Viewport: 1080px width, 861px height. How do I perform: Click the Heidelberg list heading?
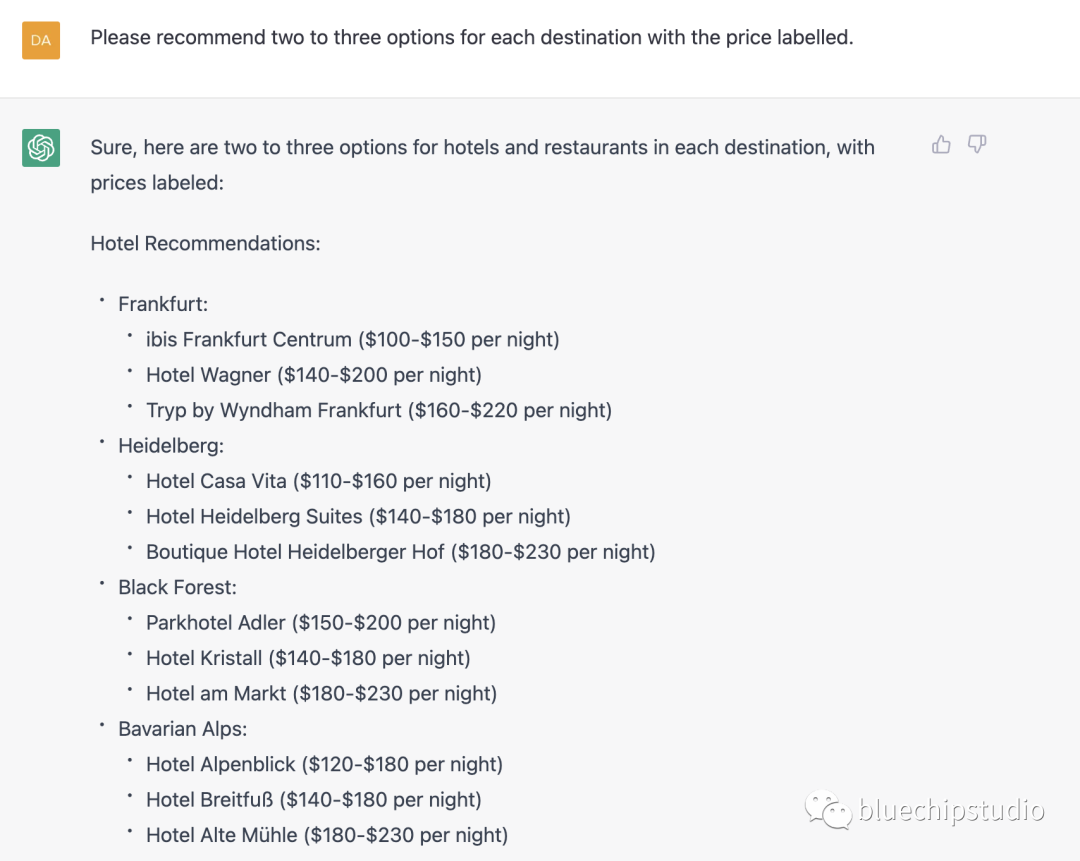[x=171, y=446]
